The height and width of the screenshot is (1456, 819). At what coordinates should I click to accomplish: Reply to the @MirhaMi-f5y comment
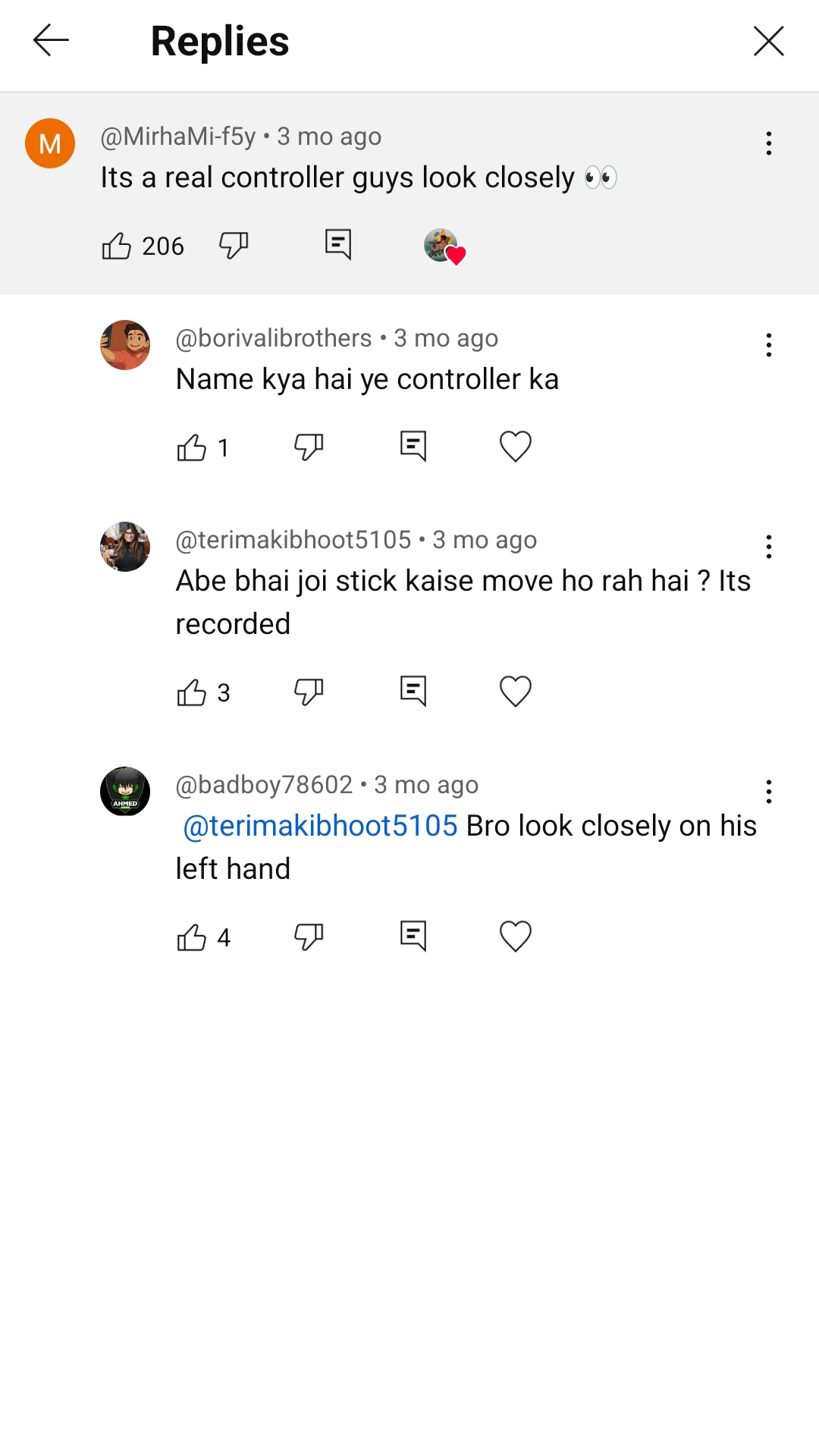click(x=338, y=244)
